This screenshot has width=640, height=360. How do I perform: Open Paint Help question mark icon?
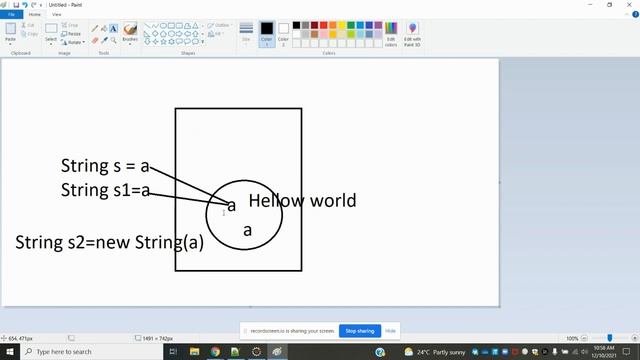point(636,15)
